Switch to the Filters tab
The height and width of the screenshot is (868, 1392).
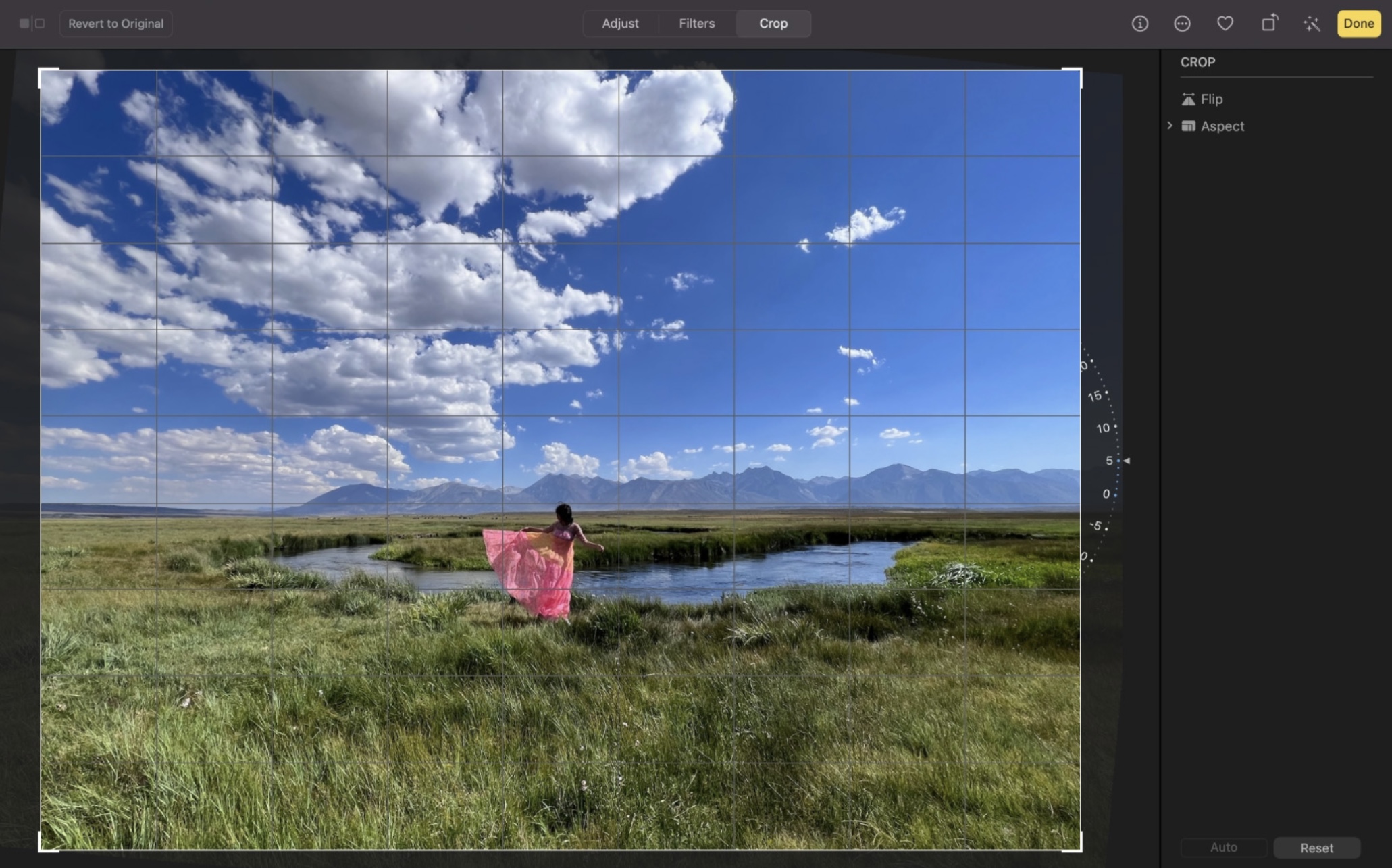(696, 24)
